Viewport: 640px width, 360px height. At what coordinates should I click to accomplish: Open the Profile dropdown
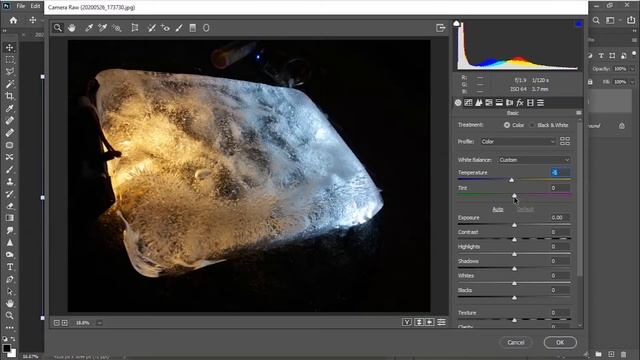tap(518, 142)
